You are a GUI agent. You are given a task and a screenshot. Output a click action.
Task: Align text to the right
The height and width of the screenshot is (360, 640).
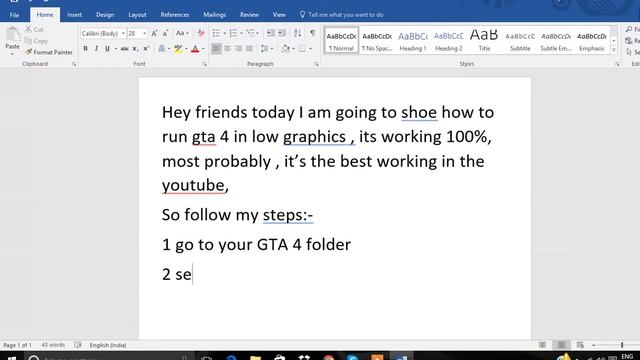click(238, 49)
